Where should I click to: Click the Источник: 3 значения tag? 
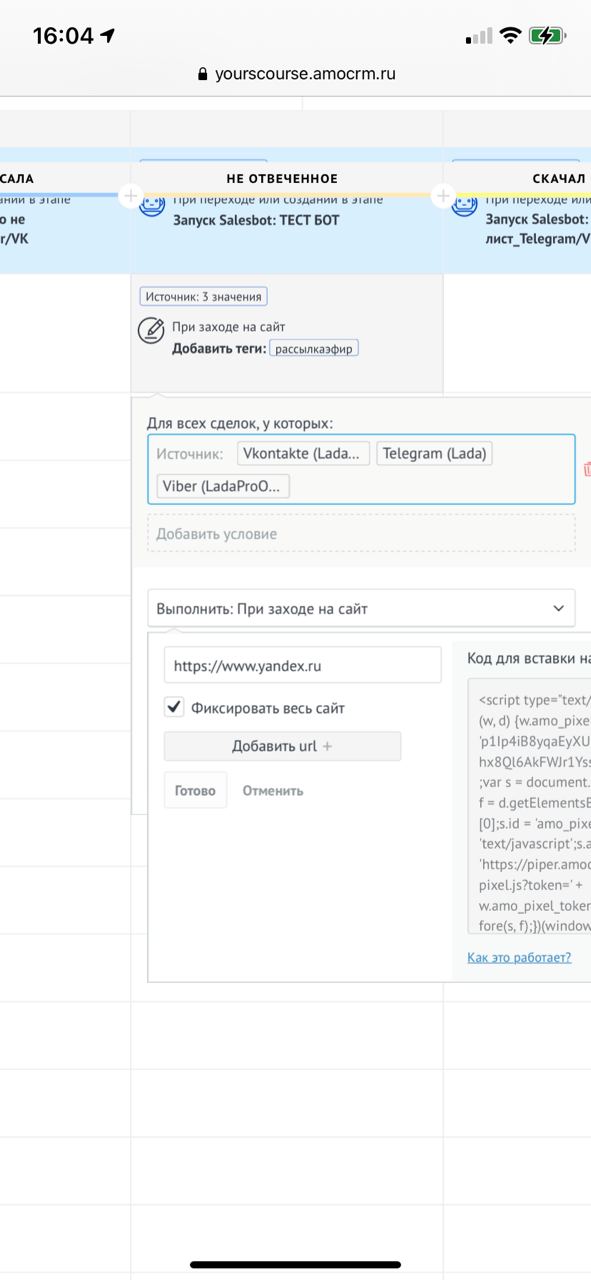tap(204, 296)
